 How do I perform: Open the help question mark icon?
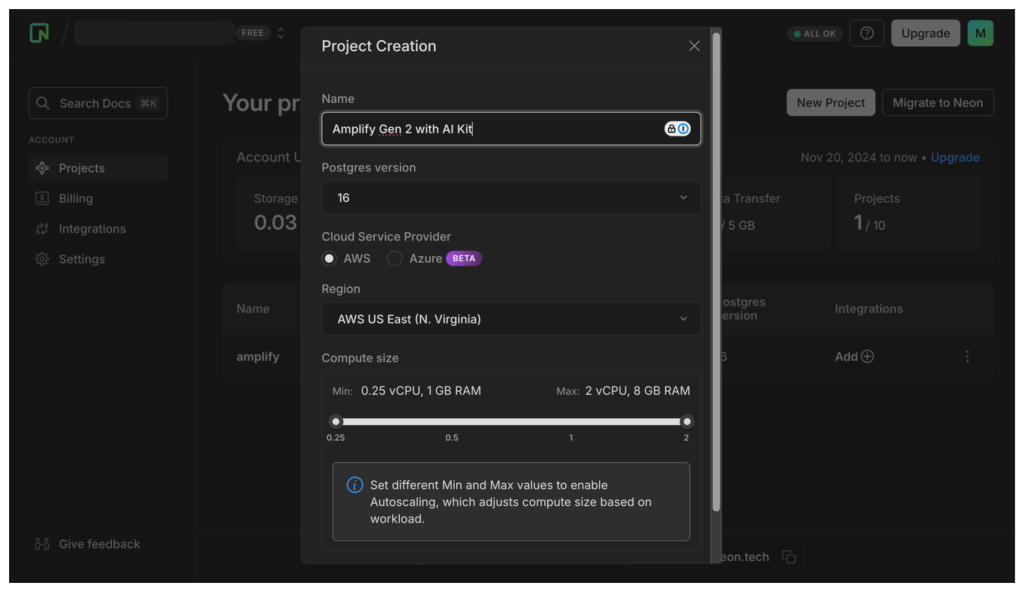click(866, 32)
